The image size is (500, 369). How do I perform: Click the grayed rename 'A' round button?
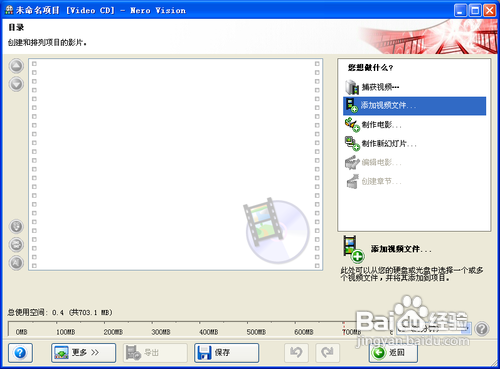16,263
